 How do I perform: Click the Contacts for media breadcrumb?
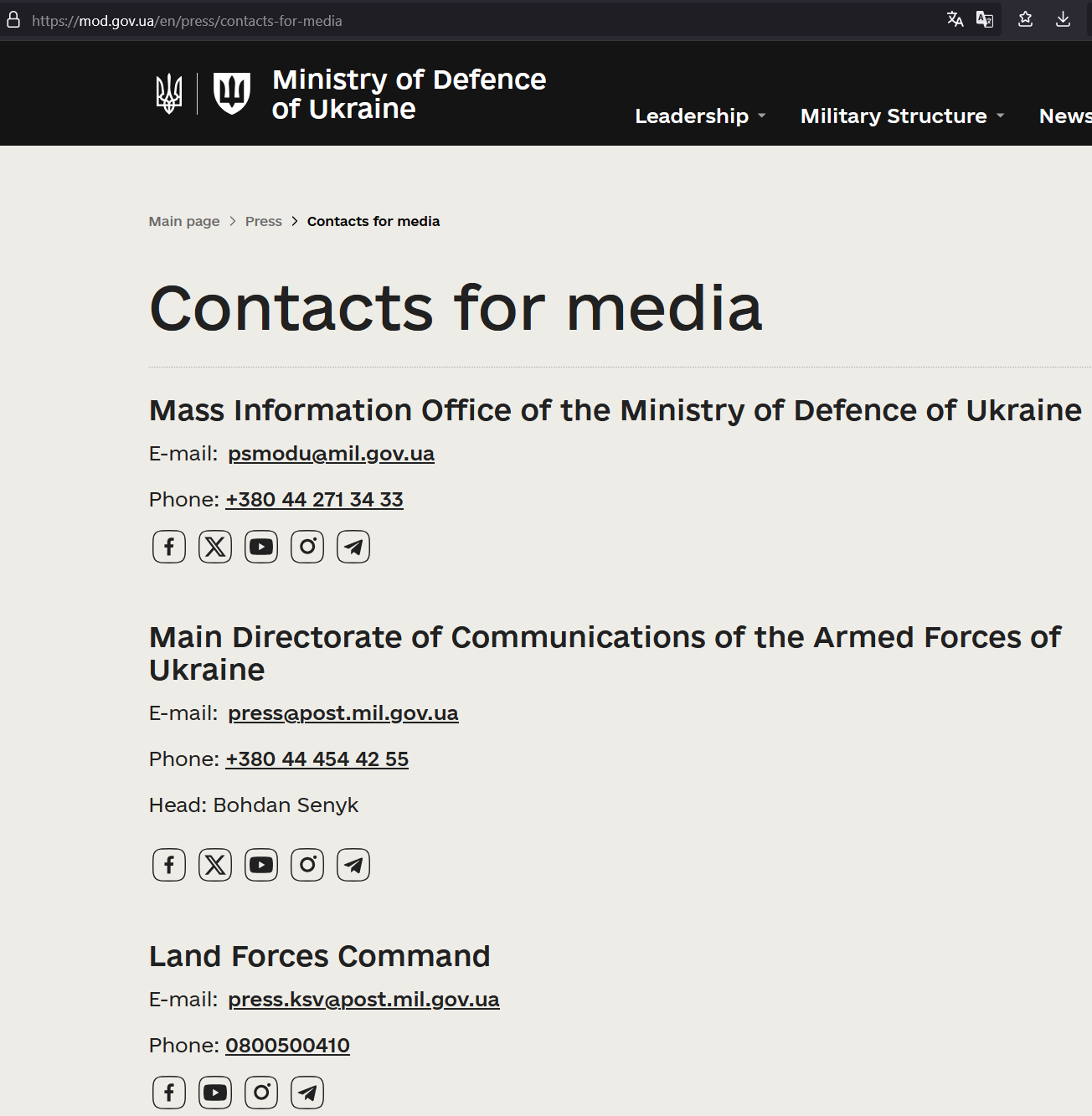coord(373,221)
